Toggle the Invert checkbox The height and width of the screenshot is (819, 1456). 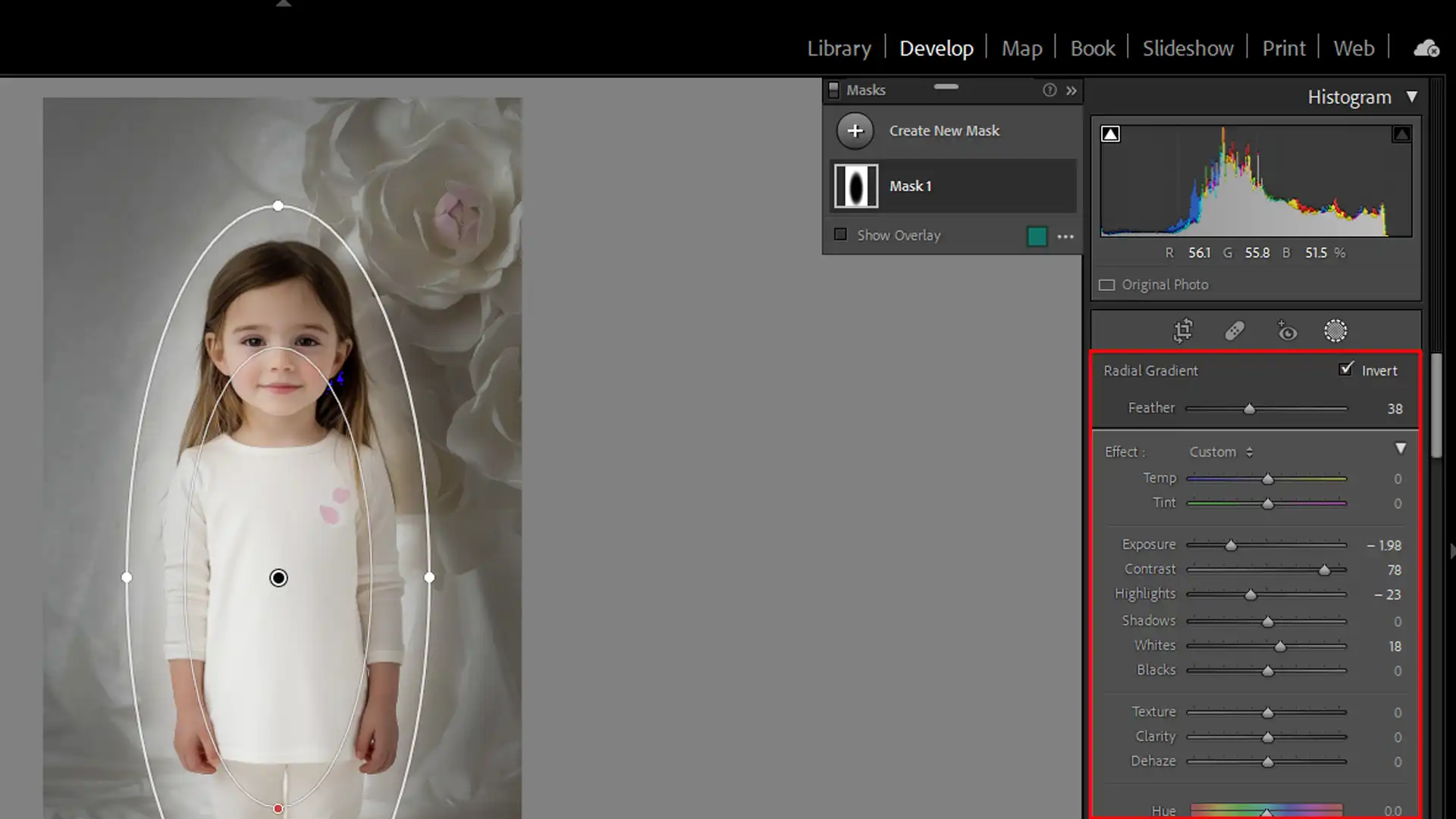pyautogui.click(x=1346, y=369)
